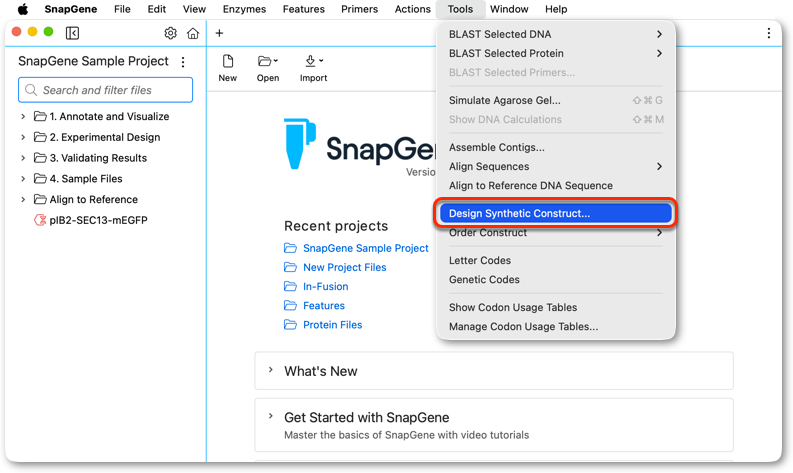Open the Help menu
Screen dimensions: 793x473
pyautogui.click(x=556, y=9)
